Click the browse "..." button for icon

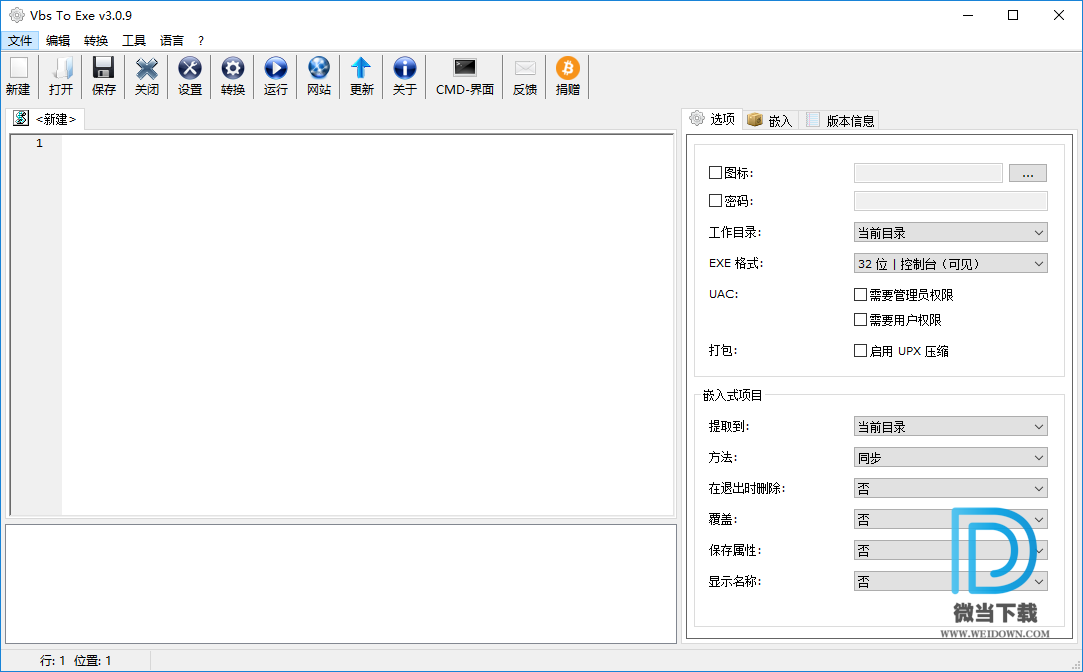click(1027, 173)
